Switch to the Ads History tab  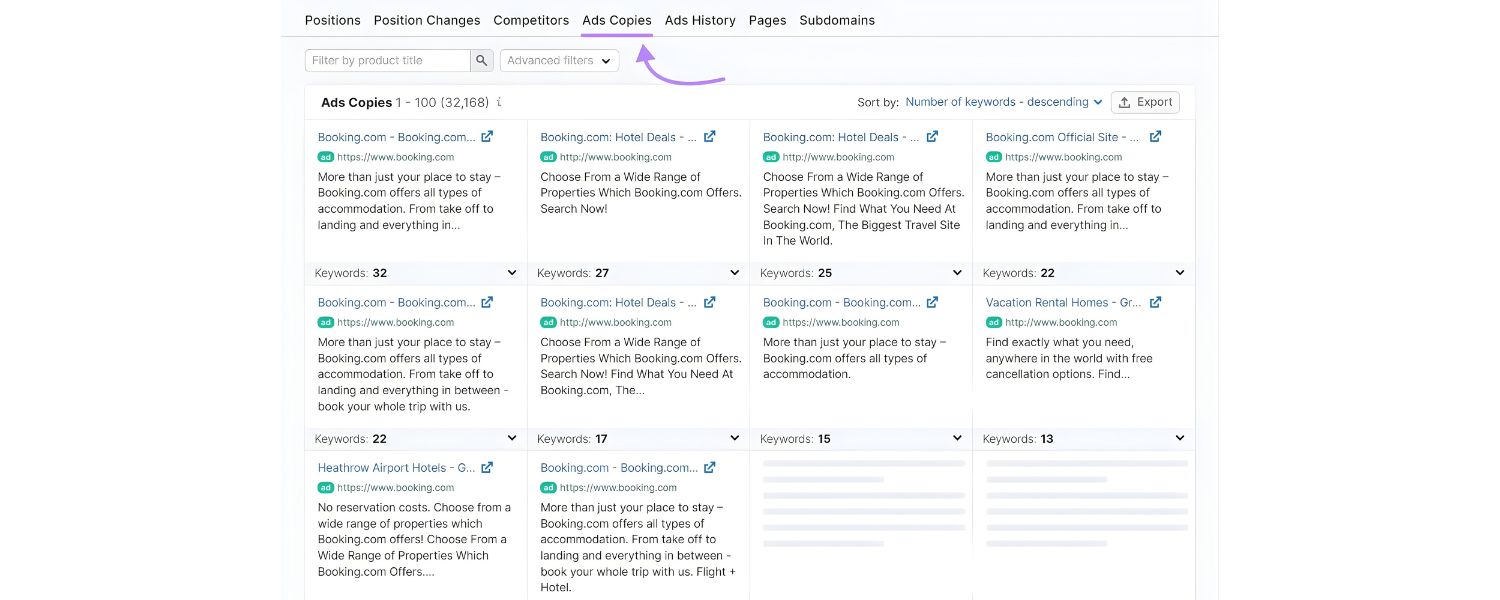coord(700,20)
